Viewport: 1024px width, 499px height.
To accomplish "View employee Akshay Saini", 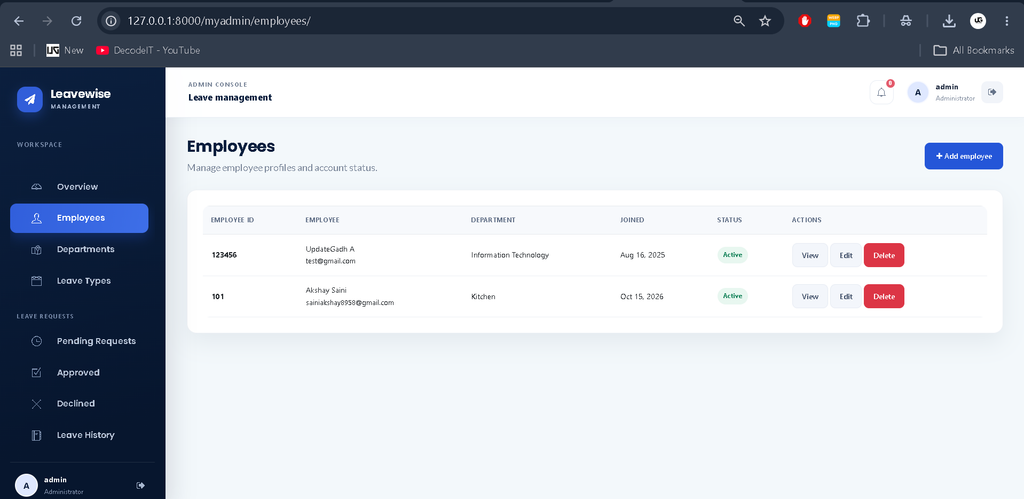I will pyautogui.click(x=810, y=297).
